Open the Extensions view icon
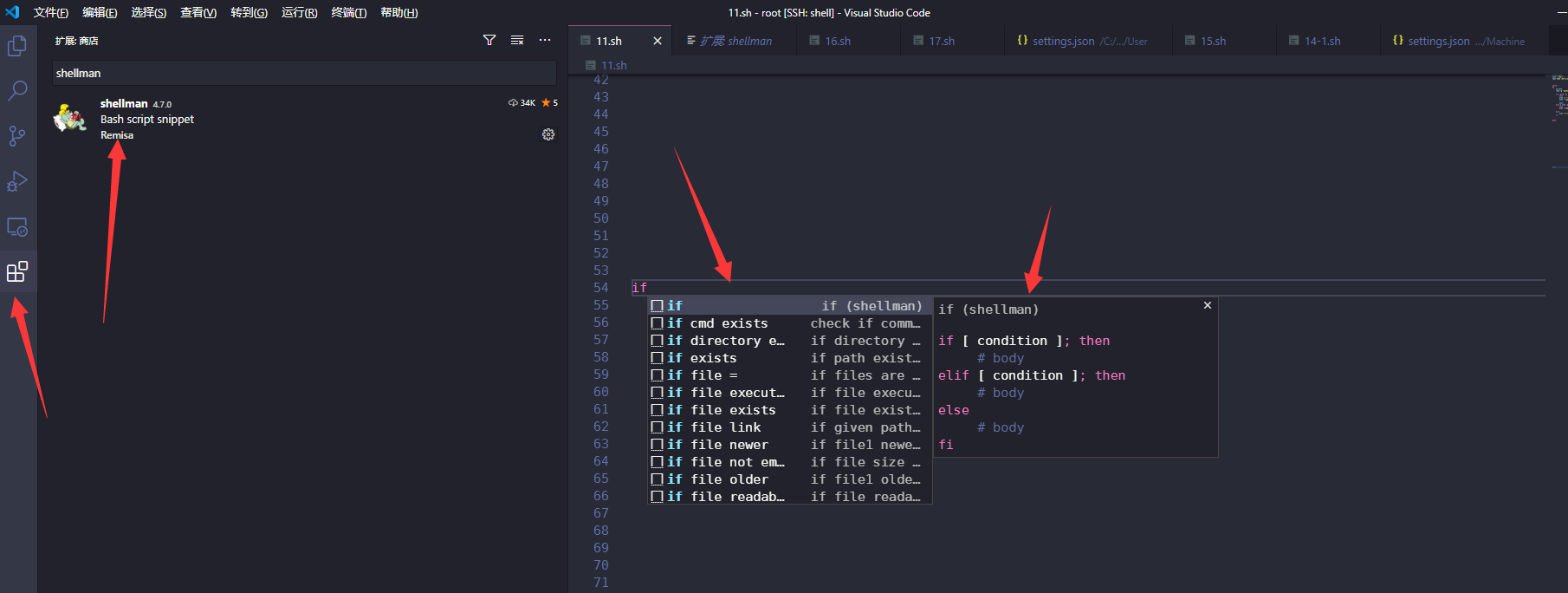Image resolution: width=1568 pixels, height=593 pixels. pyautogui.click(x=17, y=271)
